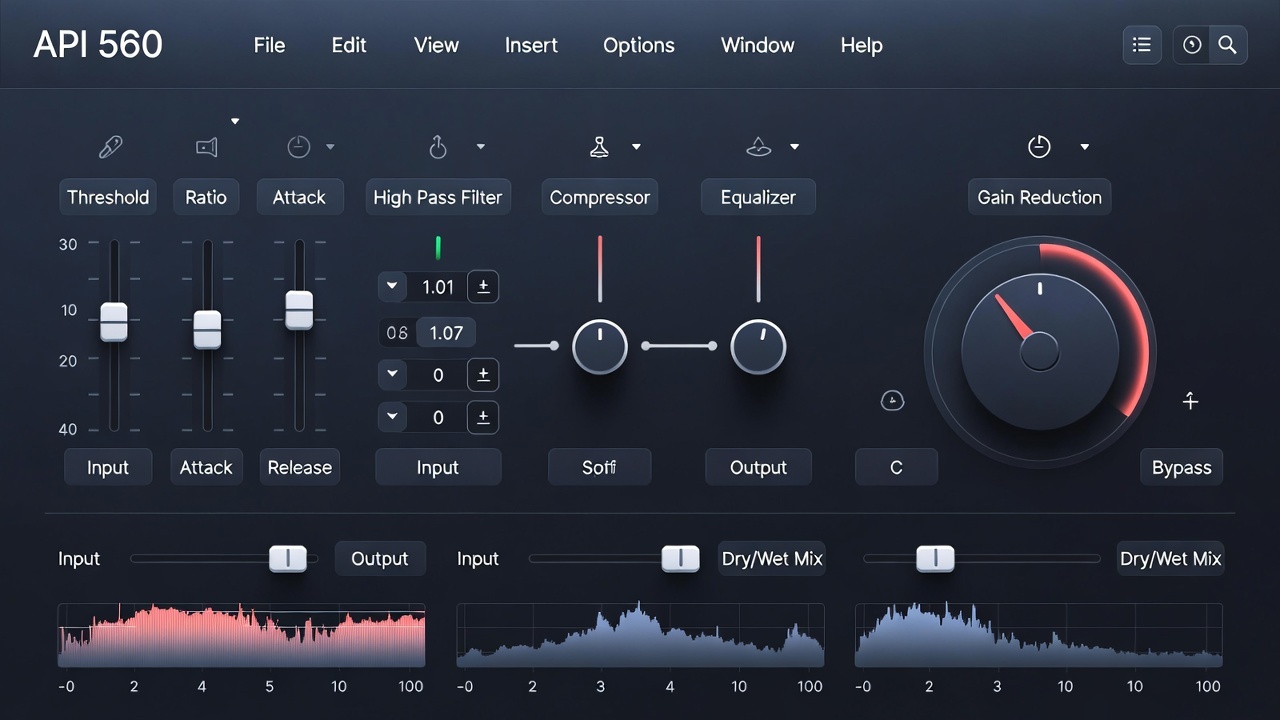This screenshot has height=720, width=1280.
Task: Toggle the Soft button under the compressor knob
Action: tap(599, 467)
